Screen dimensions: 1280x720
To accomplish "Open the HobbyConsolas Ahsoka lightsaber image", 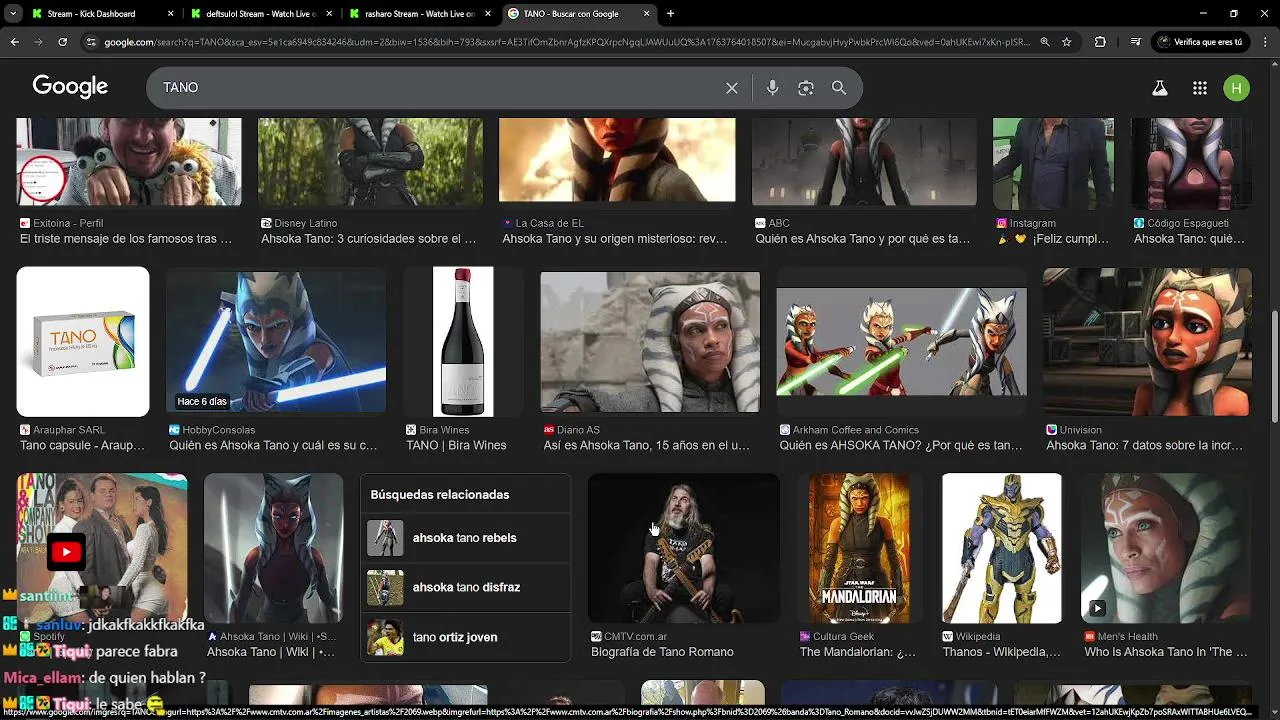I will [276, 341].
